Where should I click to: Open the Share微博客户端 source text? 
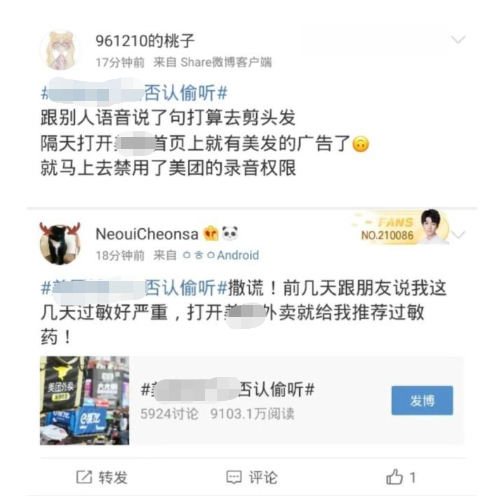[x=226, y=62]
